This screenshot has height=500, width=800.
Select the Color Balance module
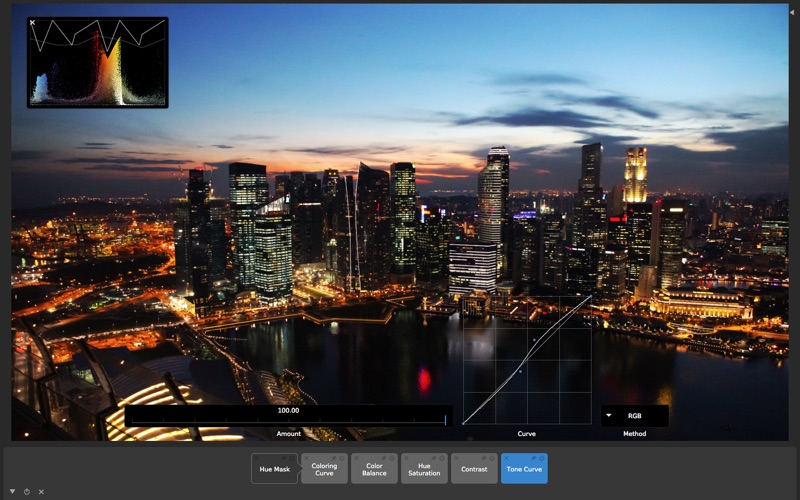coord(374,469)
